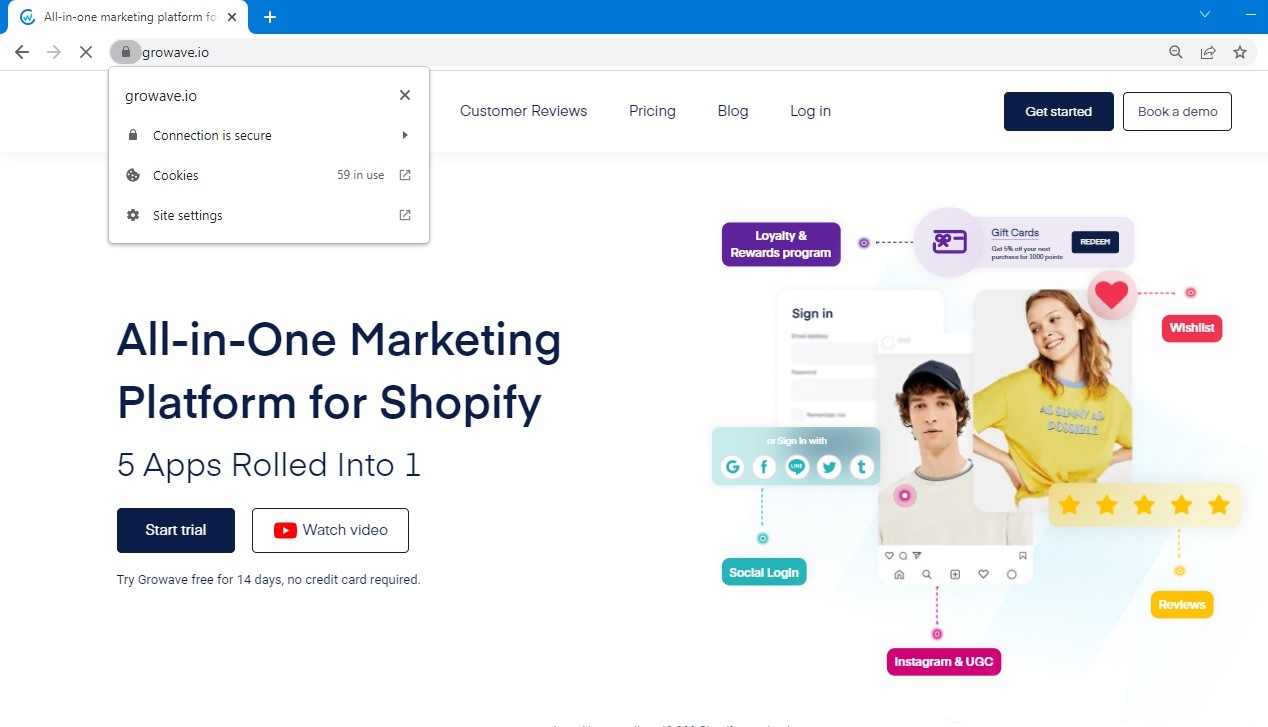1268x727 pixels.
Task: Close the site info popup
Action: 405,95
